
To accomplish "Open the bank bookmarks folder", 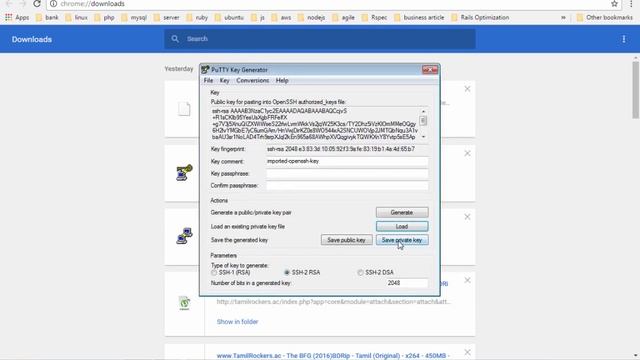I will coord(47,18).
